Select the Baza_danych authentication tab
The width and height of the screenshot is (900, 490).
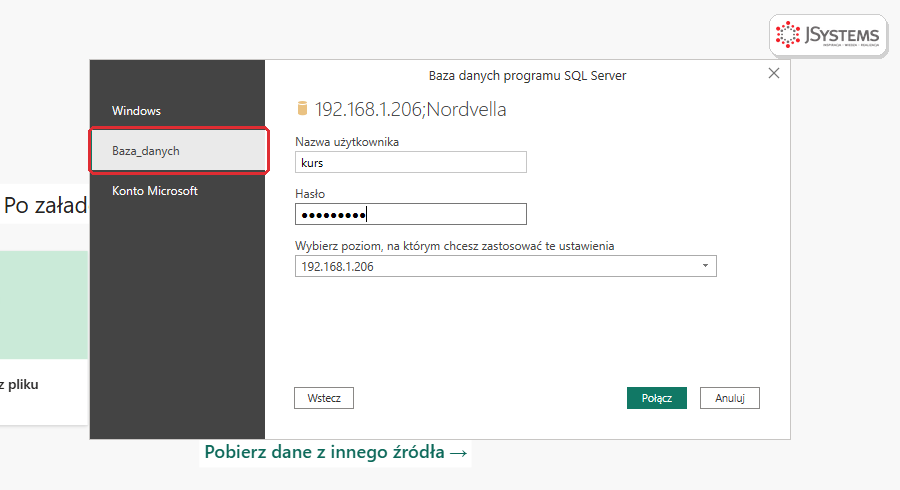tap(179, 151)
